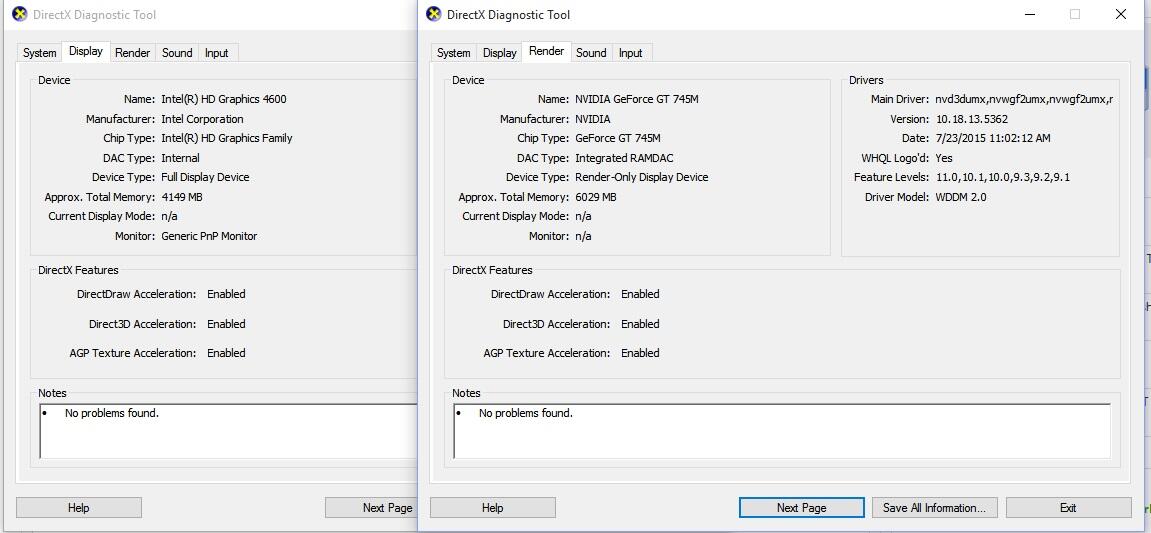This screenshot has height=533, width=1151.
Task: Click Next Page in the Intel Graphics window
Action: 371,508
